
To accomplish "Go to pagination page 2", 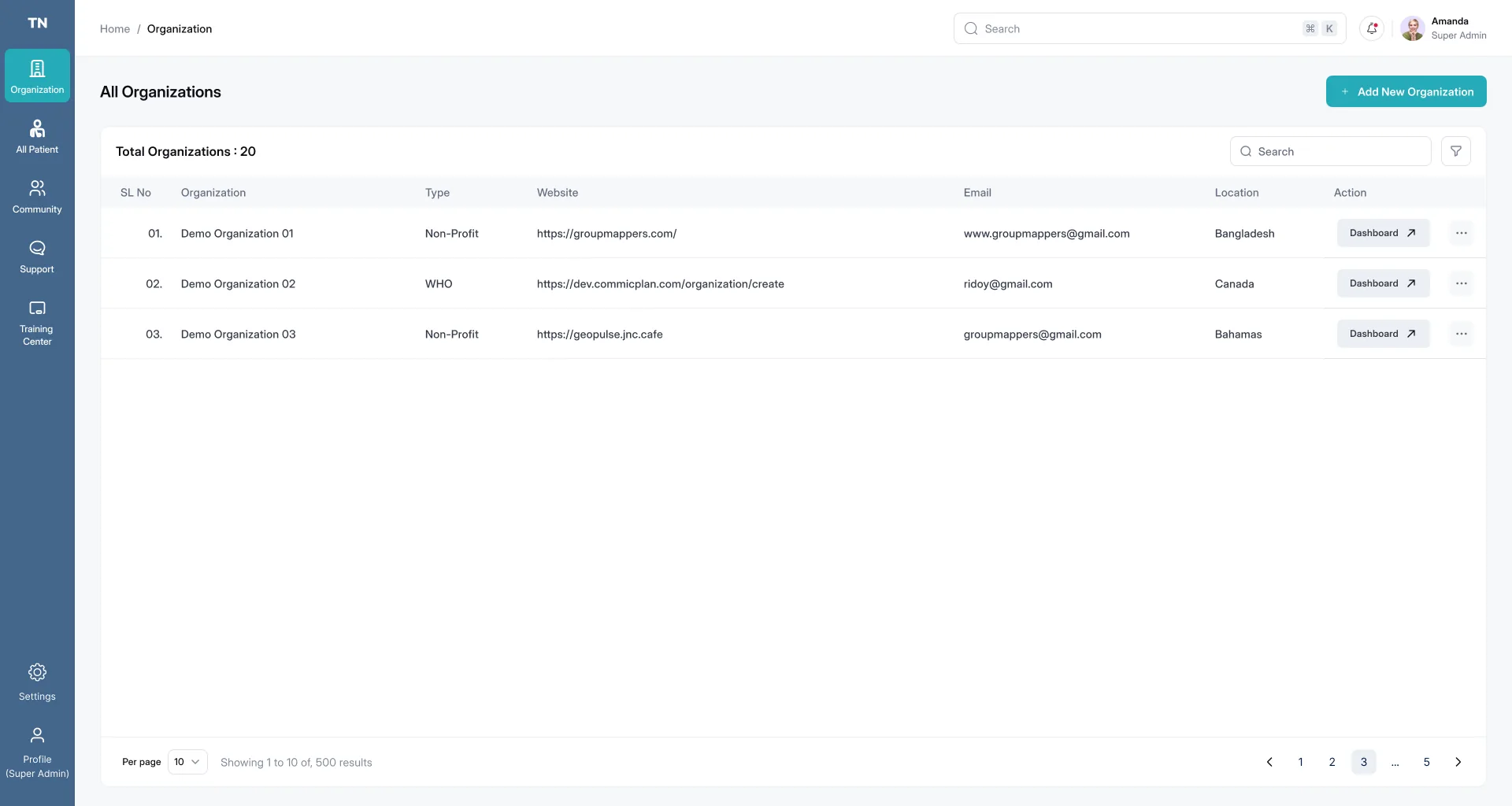I will tap(1332, 762).
